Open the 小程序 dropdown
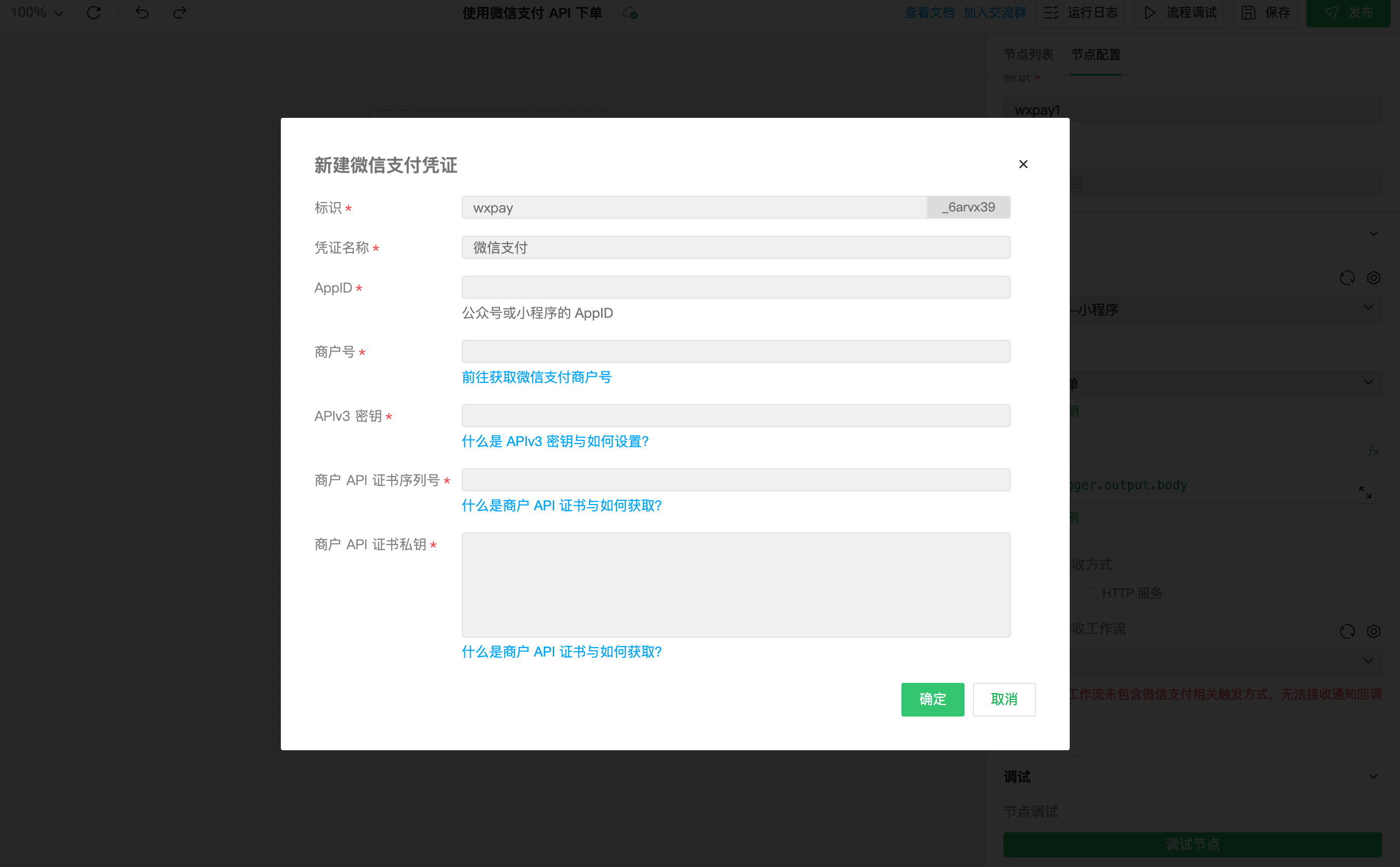 point(1225,310)
